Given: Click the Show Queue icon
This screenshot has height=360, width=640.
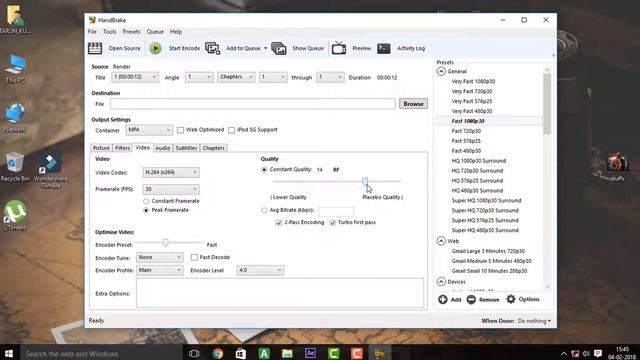Looking at the screenshot, I should coord(279,48).
